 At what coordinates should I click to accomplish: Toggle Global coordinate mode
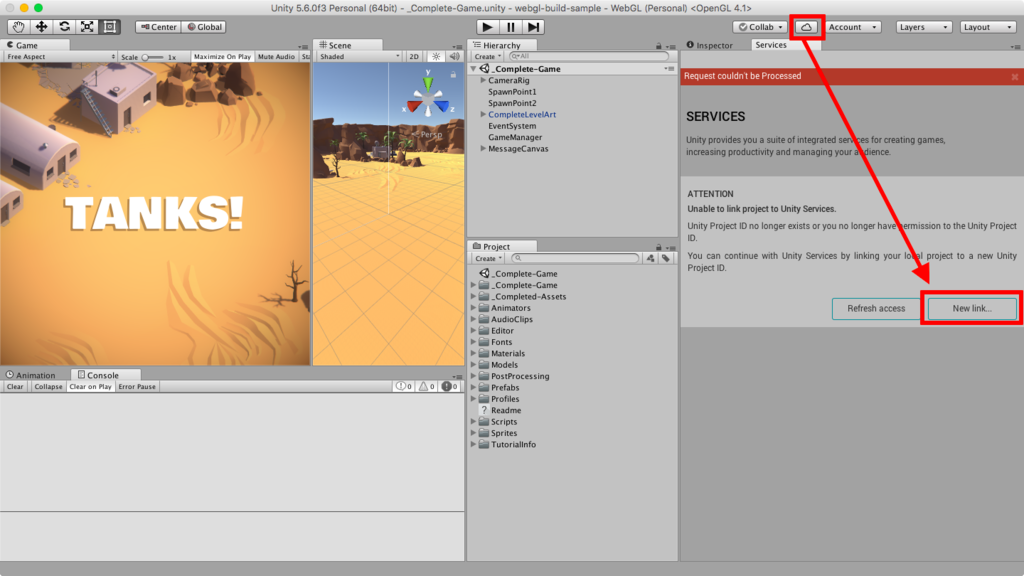[x=204, y=27]
